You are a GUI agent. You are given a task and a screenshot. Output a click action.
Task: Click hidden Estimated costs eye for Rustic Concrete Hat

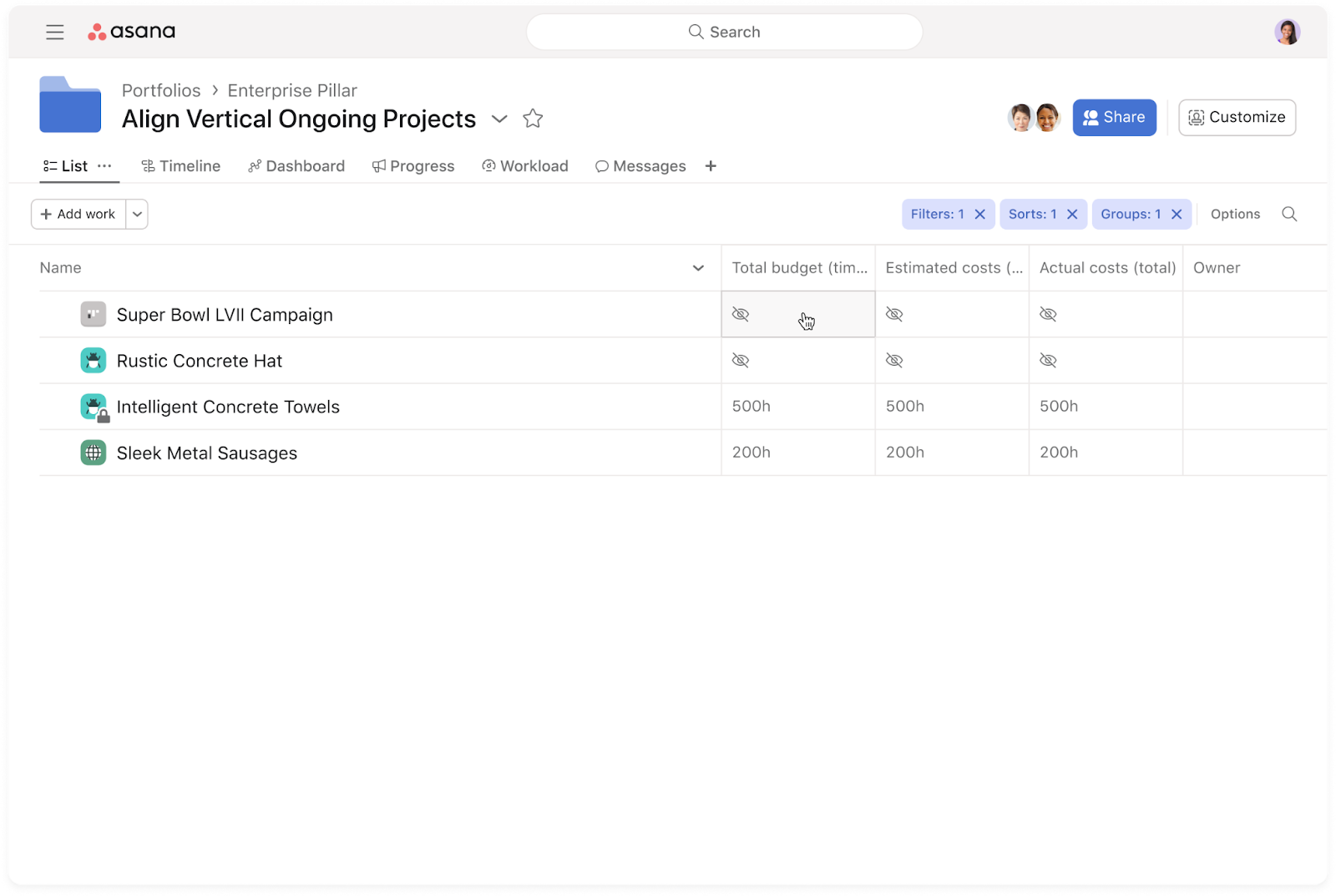[x=894, y=361]
